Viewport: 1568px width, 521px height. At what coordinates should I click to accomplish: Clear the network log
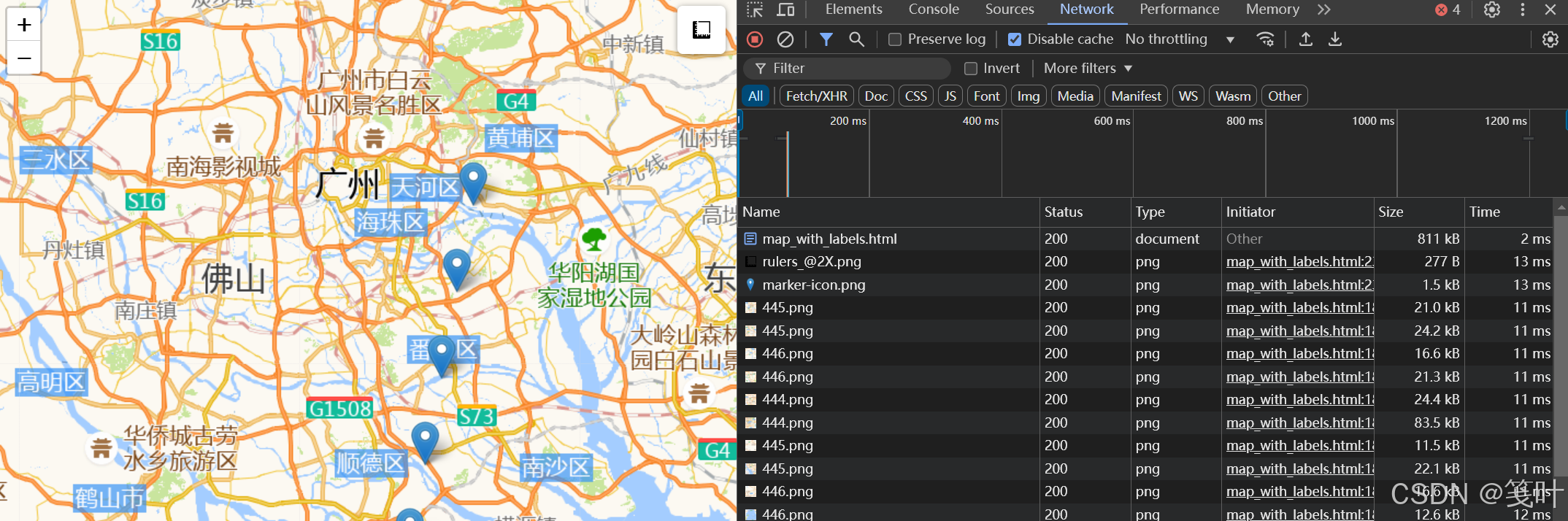[x=785, y=39]
